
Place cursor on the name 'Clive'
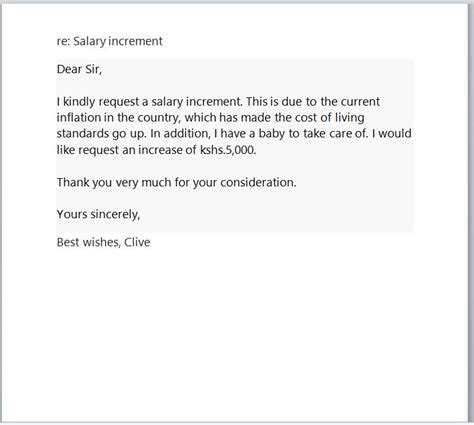click(x=137, y=242)
